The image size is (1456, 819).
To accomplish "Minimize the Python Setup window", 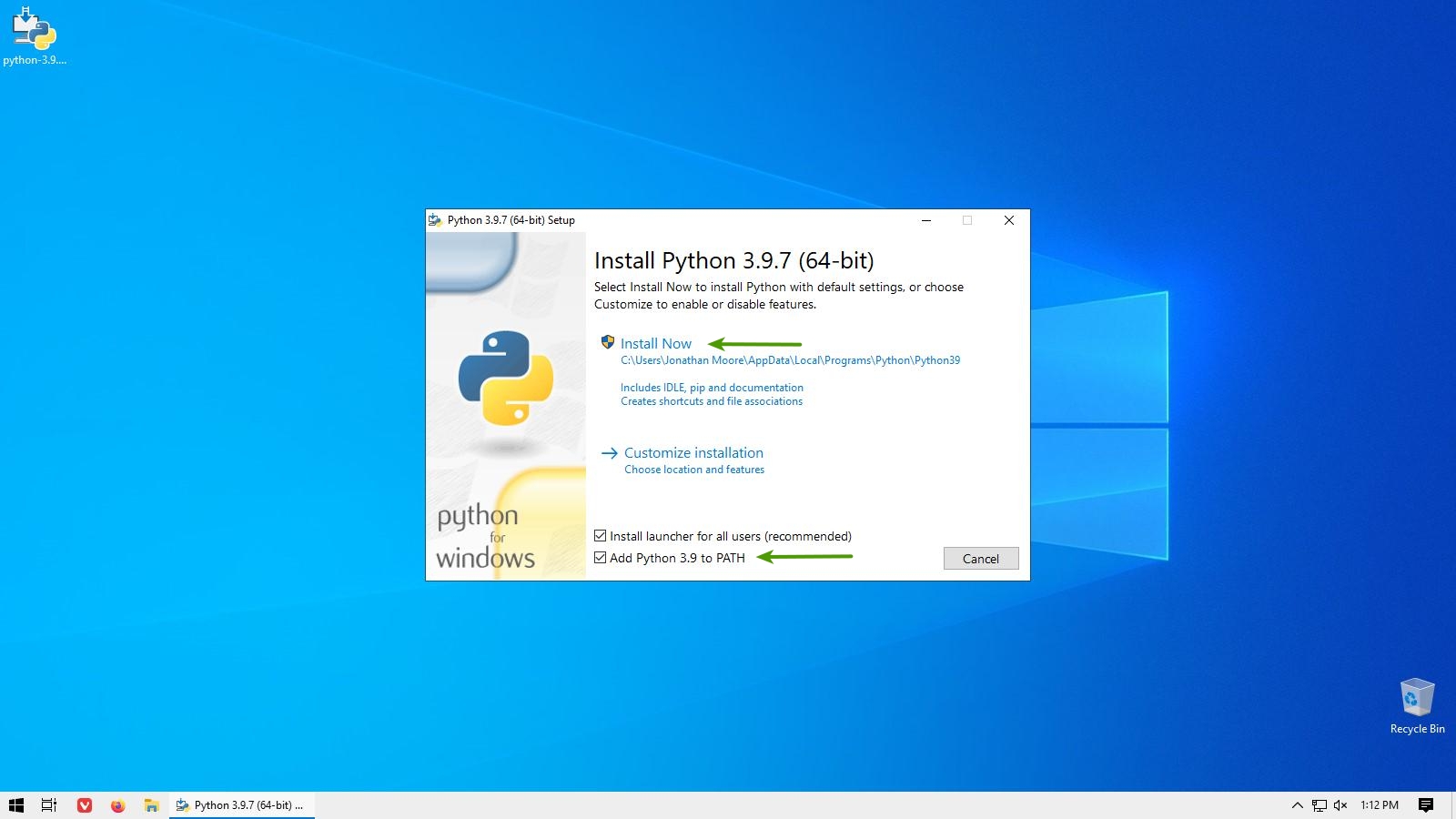I will point(926,220).
